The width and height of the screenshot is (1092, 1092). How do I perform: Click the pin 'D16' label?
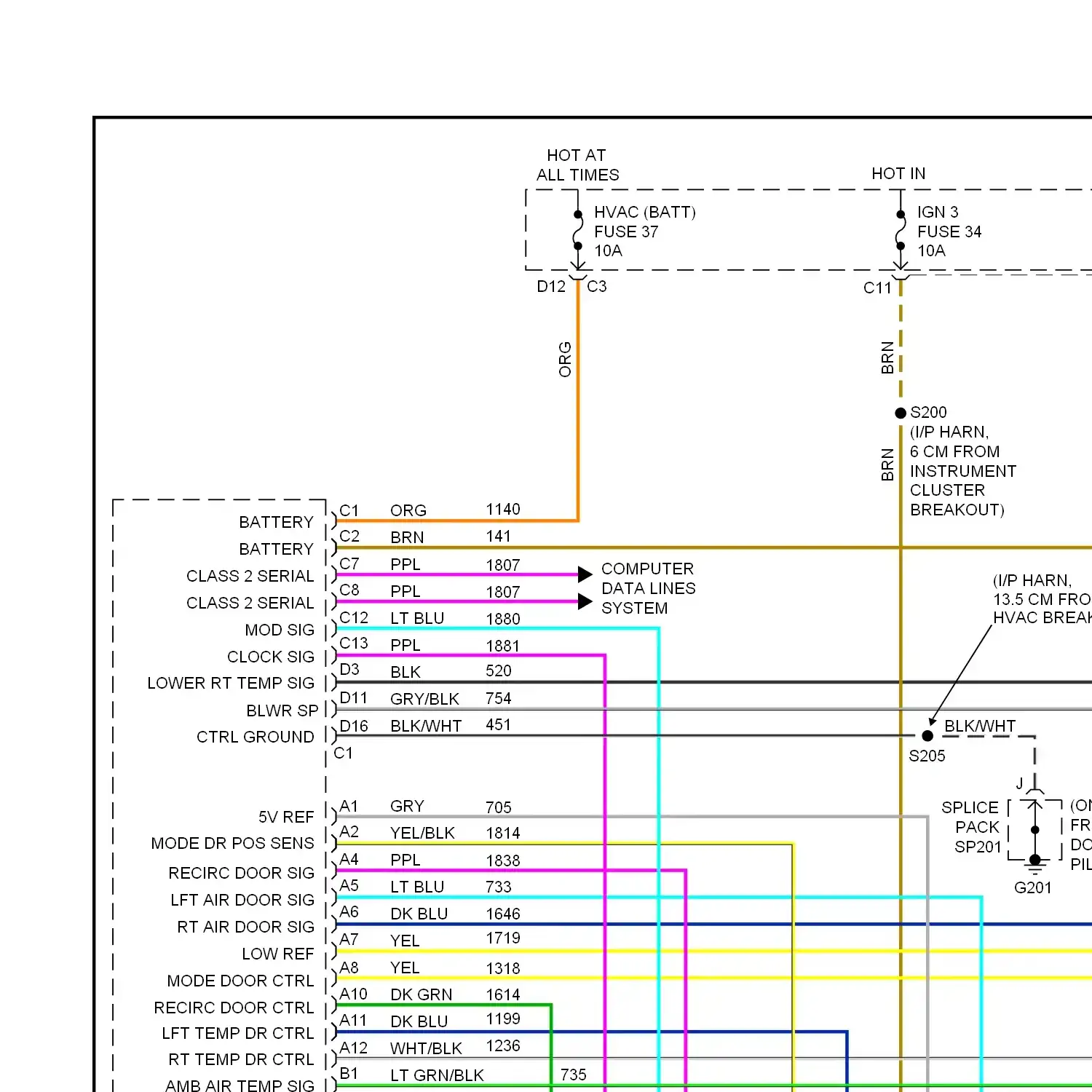(354, 726)
